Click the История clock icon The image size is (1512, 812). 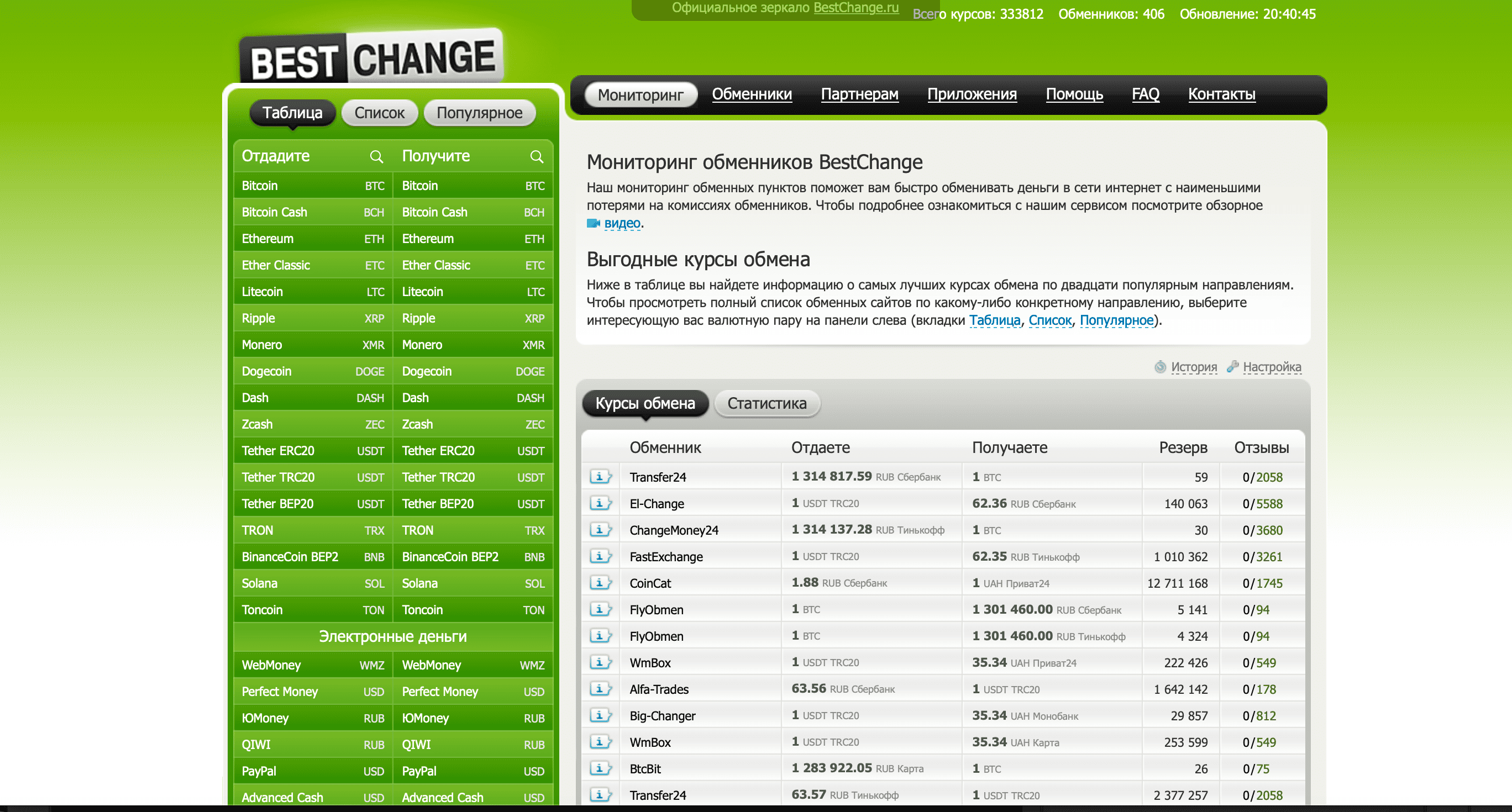pyautogui.click(x=1160, y=367)
